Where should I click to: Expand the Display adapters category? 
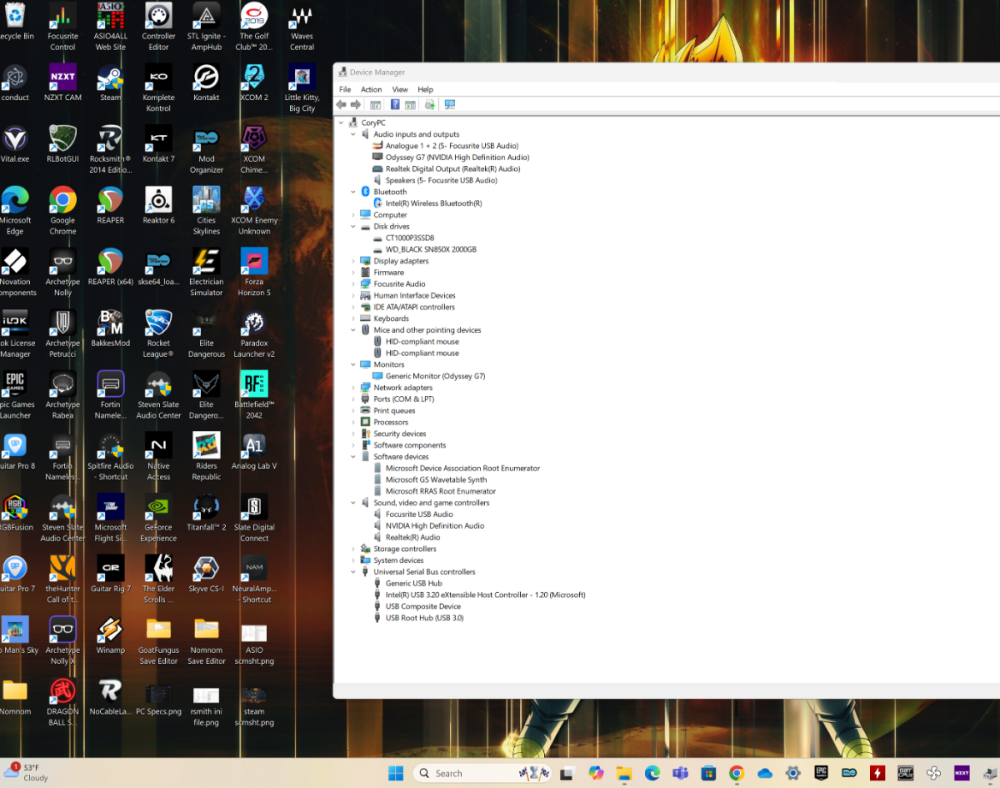pos(353,261)
